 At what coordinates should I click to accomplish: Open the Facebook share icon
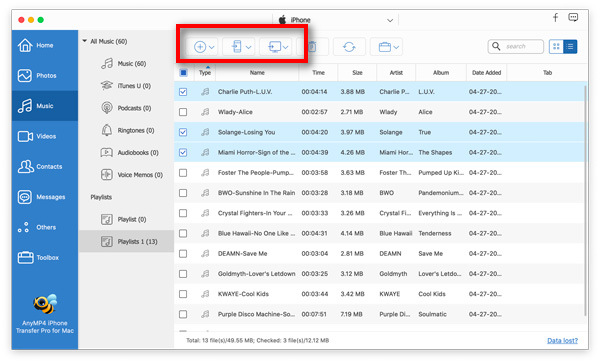555,17
